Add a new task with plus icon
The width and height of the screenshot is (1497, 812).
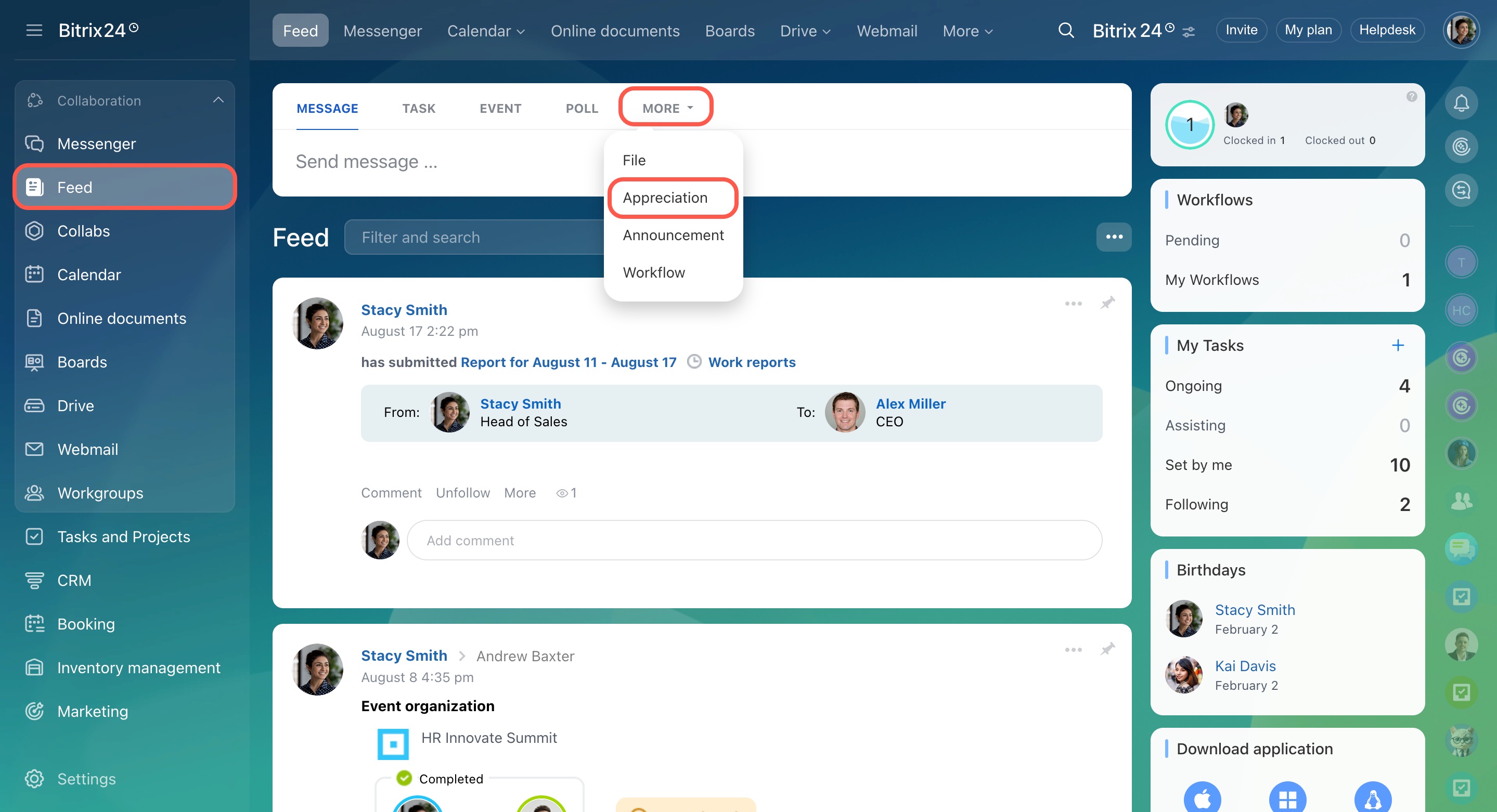[x=1398, y=346]
